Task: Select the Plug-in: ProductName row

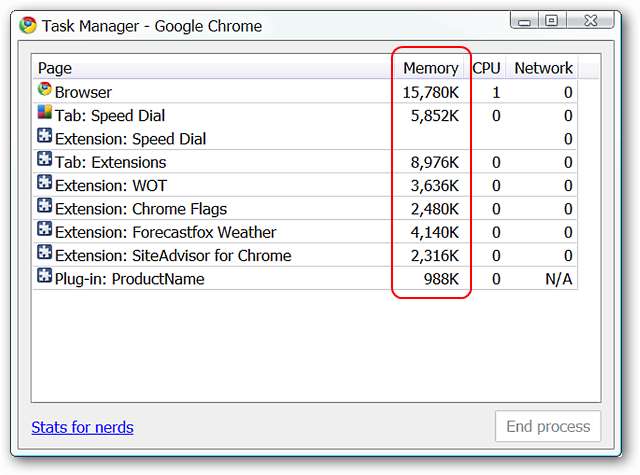Action: 130,279
